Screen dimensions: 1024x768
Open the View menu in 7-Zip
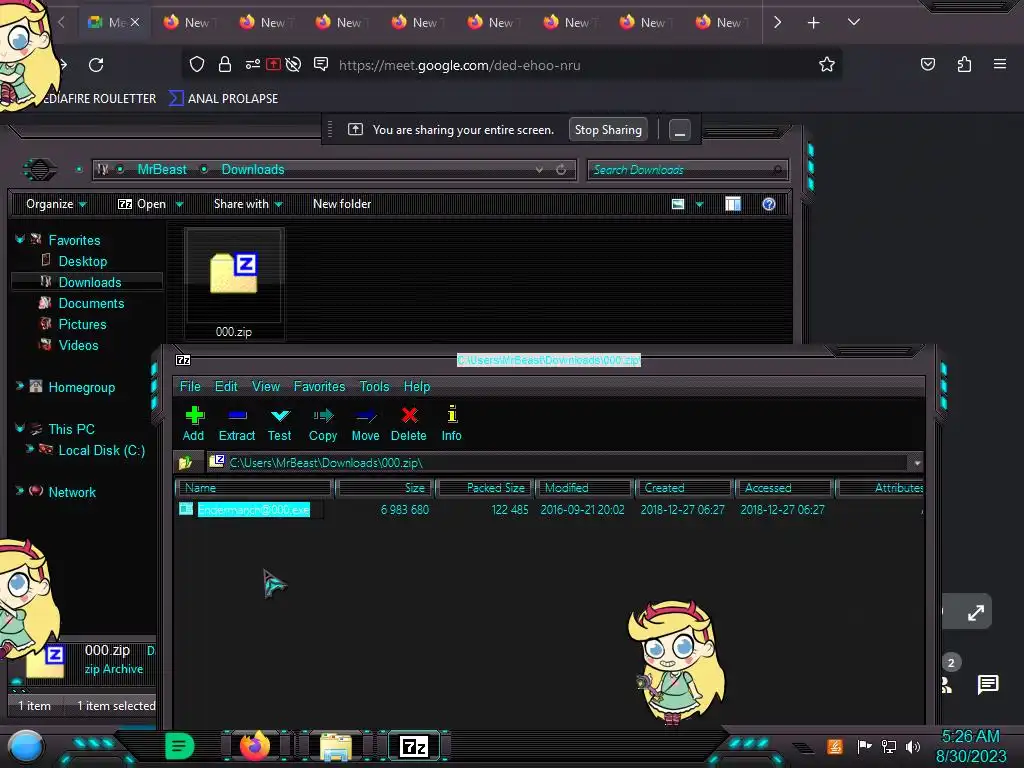coord(266,387)
